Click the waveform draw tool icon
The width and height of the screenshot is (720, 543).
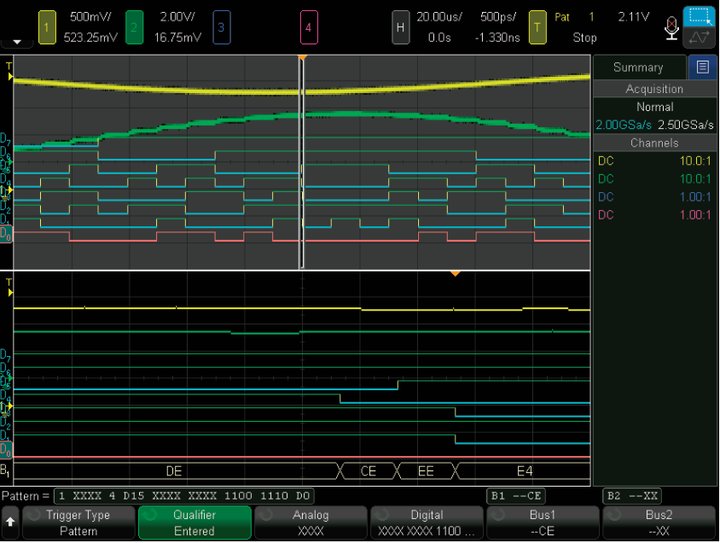(x=699, y=38)
